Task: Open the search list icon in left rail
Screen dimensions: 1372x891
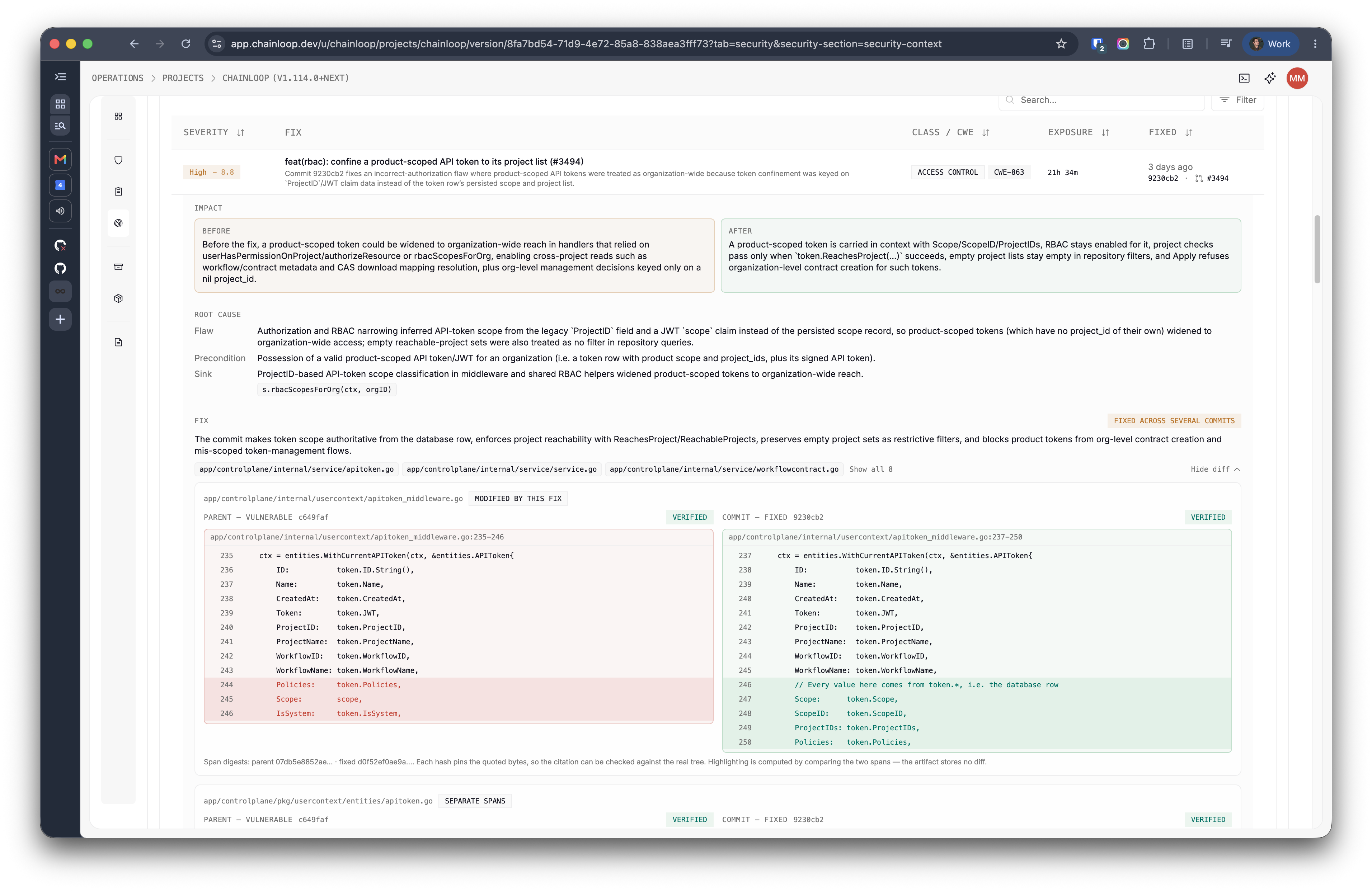Action: click(60, 126)
